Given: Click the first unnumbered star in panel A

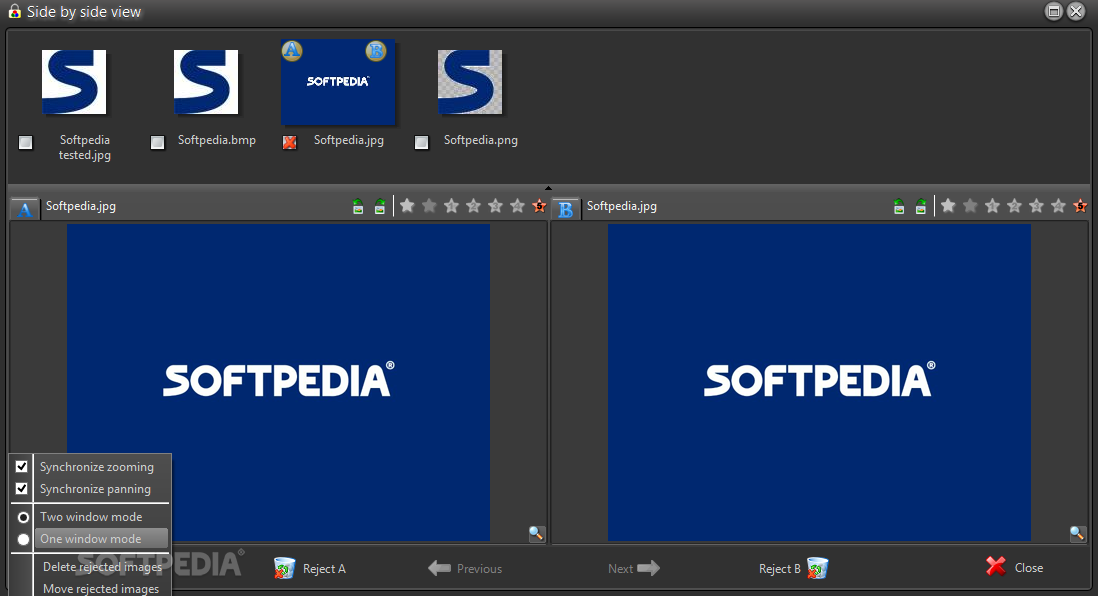Looking at the screenshot, I should (408, 206).
